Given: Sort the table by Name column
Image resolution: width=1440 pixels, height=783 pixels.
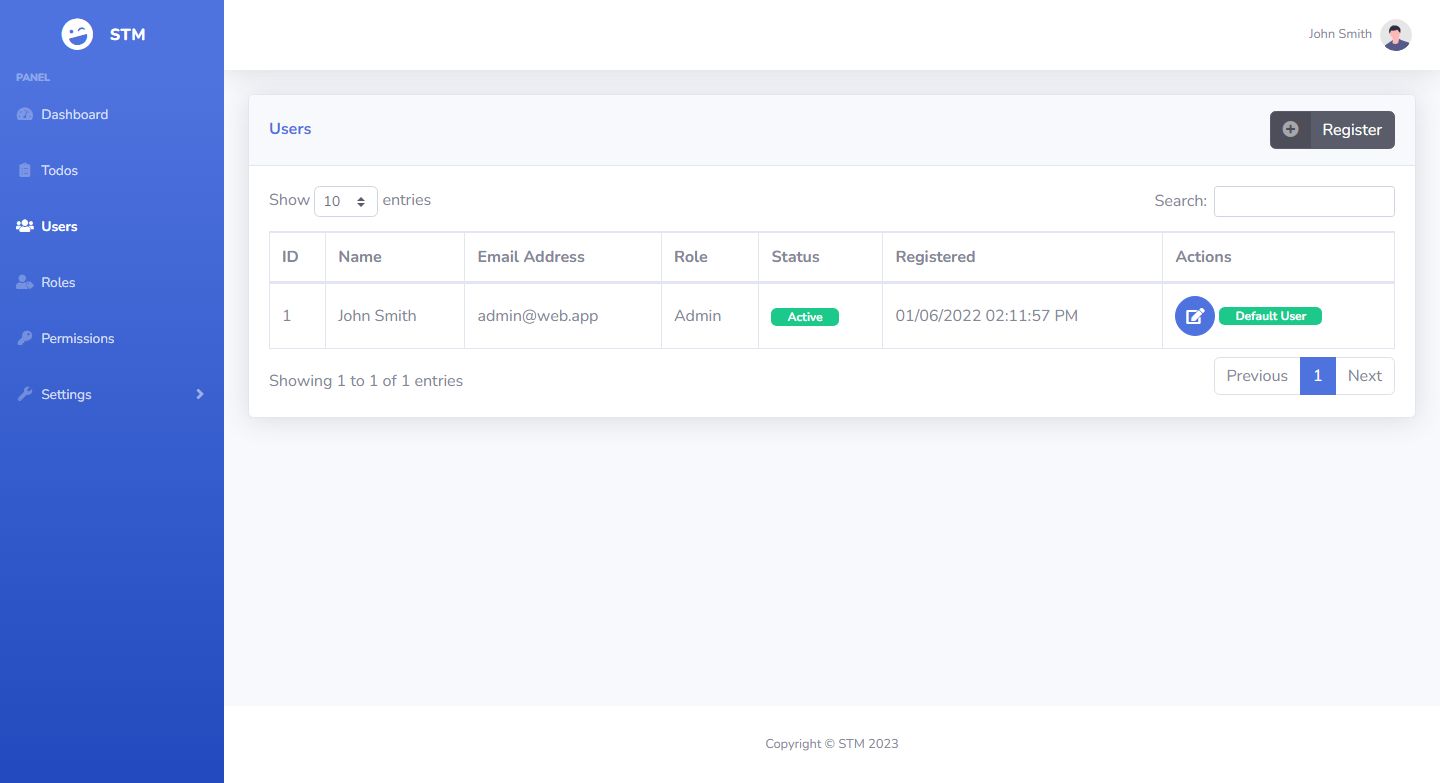Looking at the screenshot, I should tap(360, 257).
